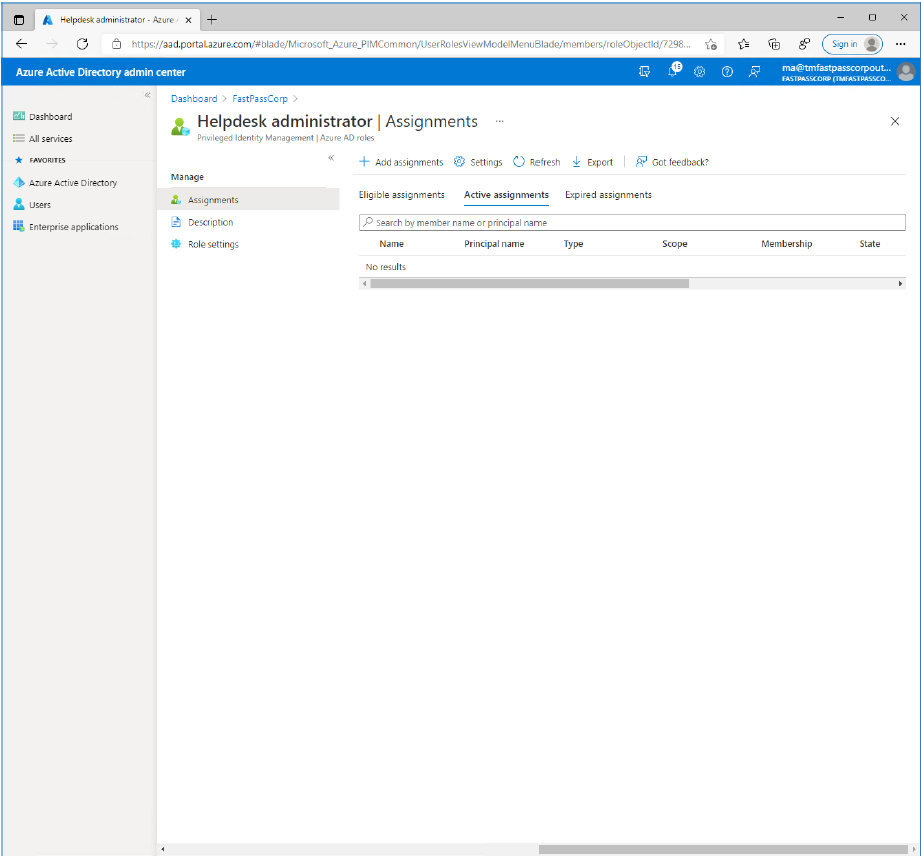
Task: Go to Azure Active Directory in sidebar
Action: (72, 183)
